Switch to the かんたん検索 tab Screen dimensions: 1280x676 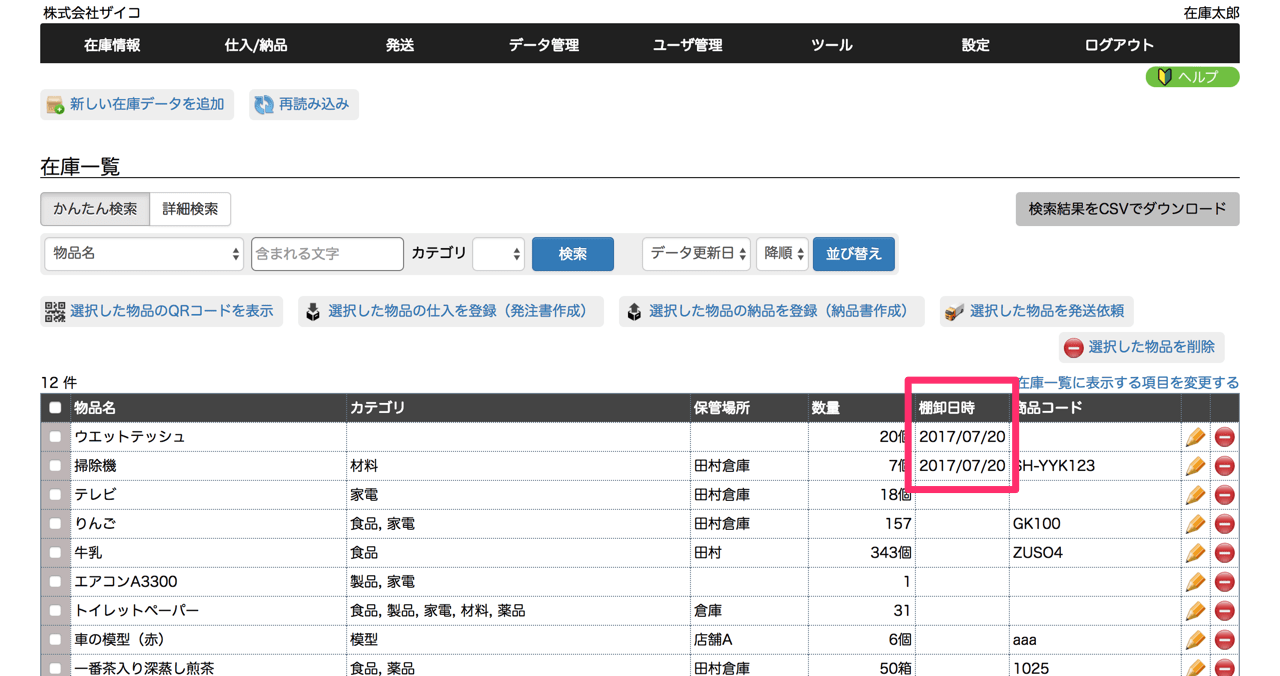click(95, 209)
